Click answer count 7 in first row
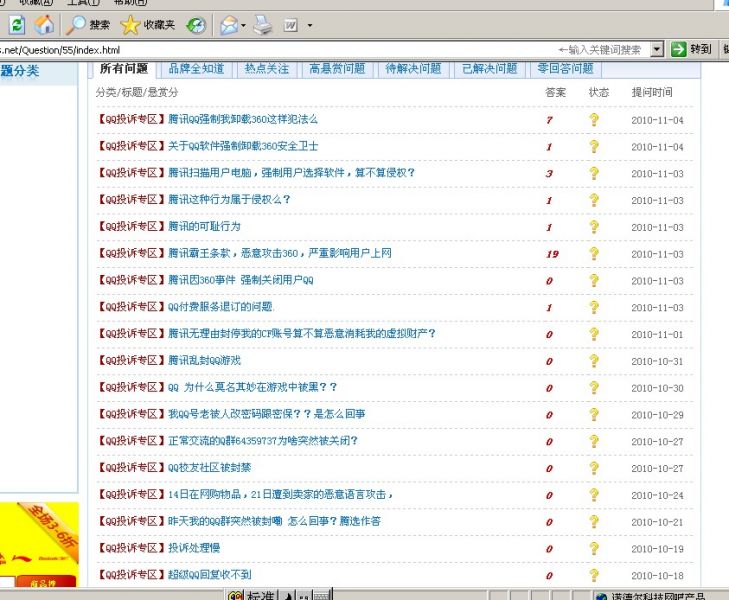The image size is (729, 600). (550, 120)
